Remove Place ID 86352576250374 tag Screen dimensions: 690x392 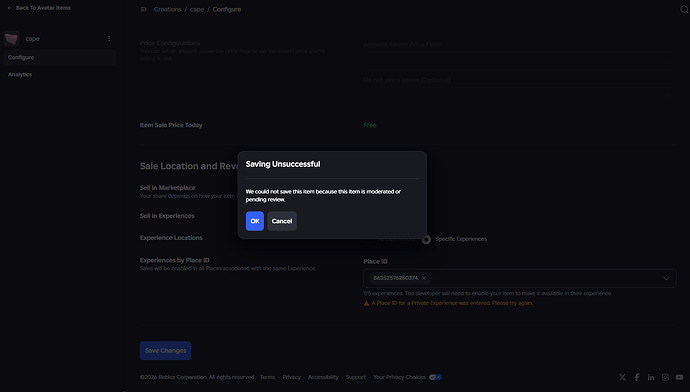pos(424,278)
